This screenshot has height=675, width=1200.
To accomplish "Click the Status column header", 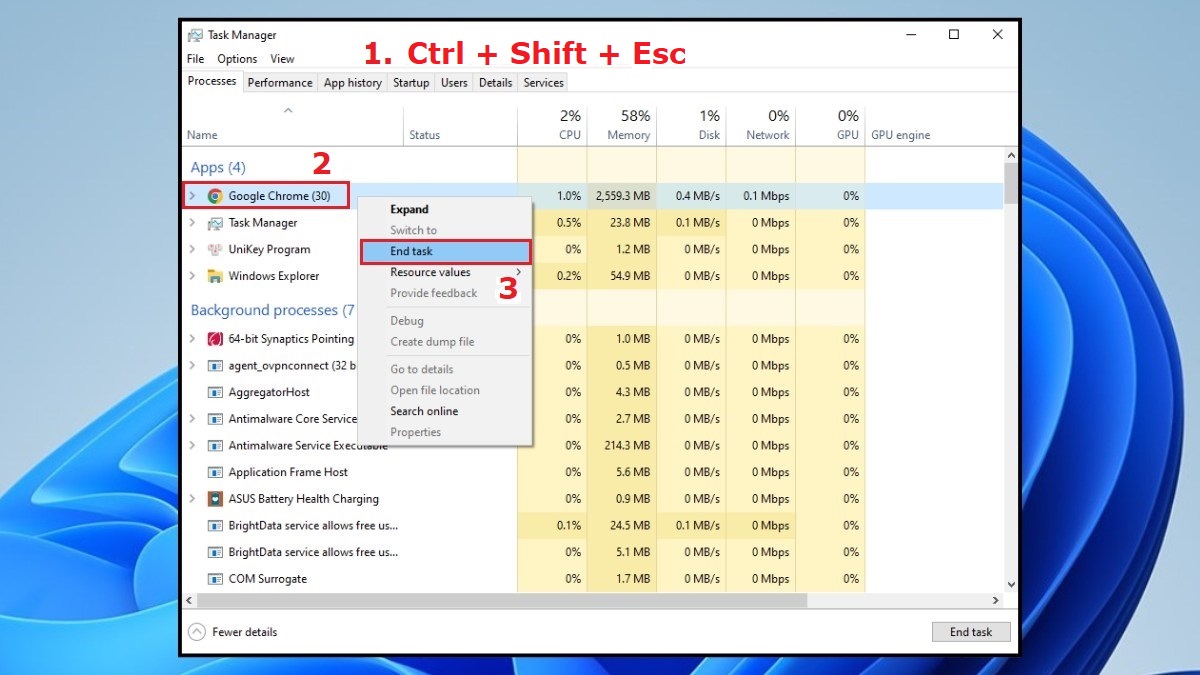I will pos(460,125).
